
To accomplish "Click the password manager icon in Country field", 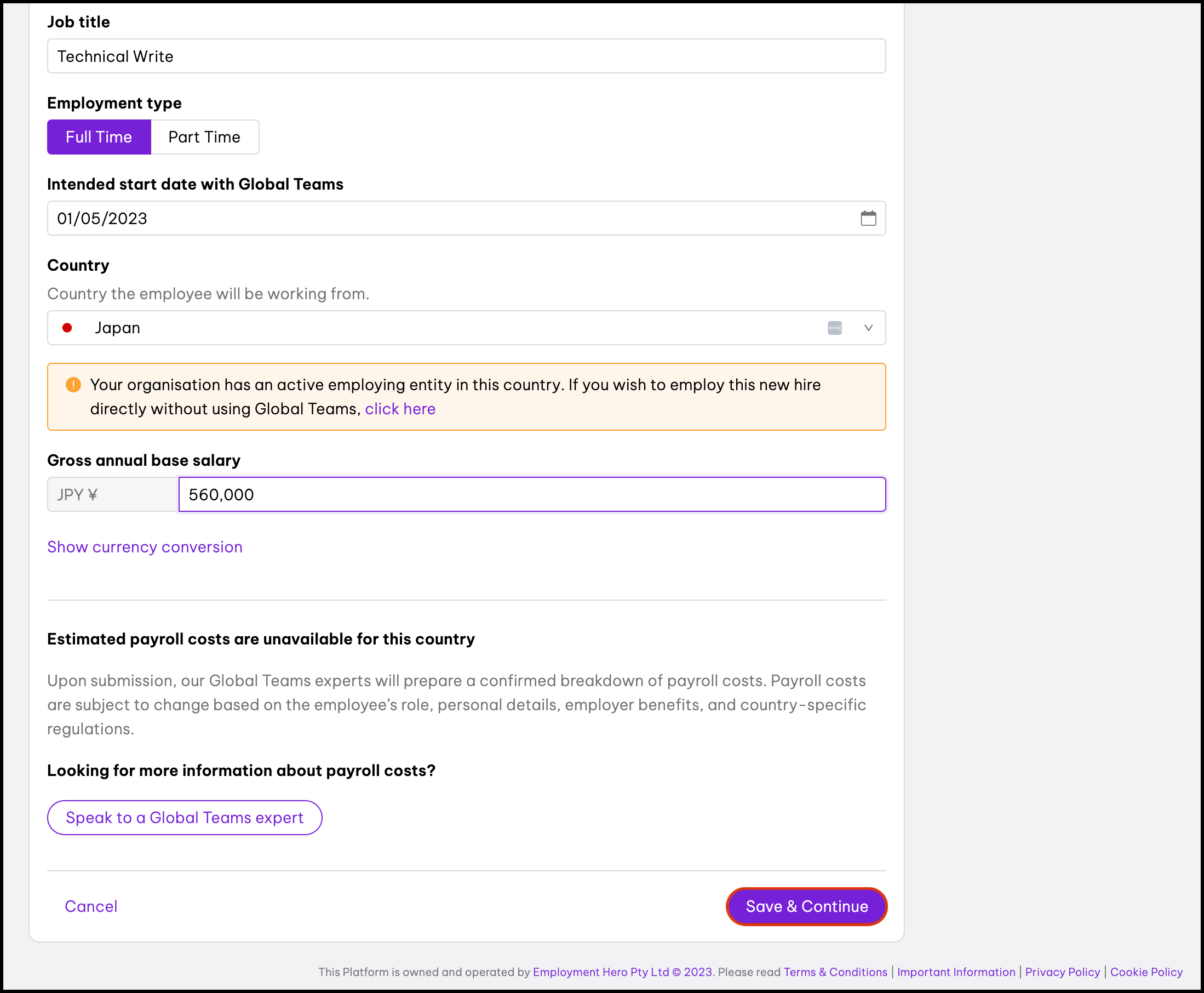I will pos(834,328).
